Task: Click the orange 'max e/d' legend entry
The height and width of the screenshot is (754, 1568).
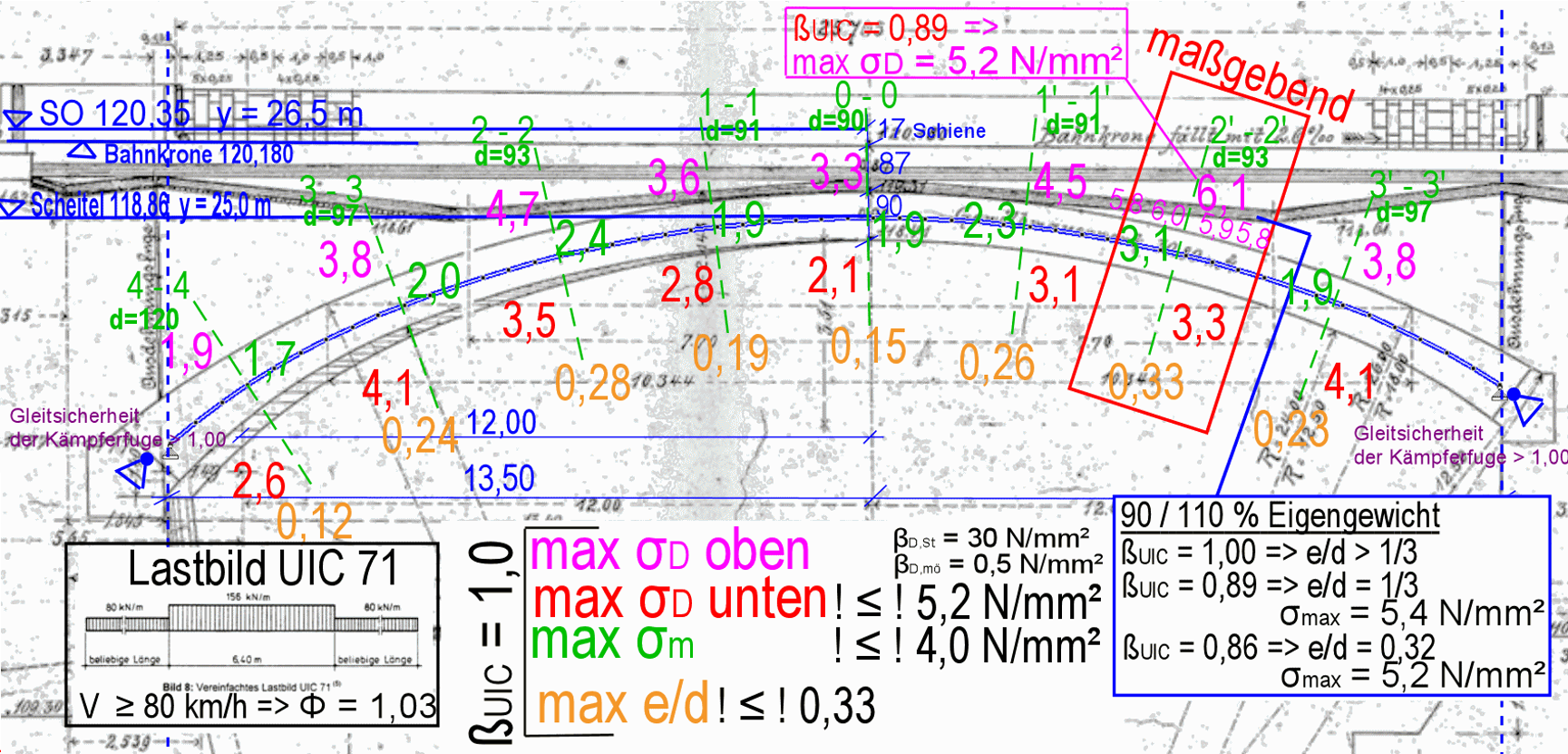Action: [622, 705]
